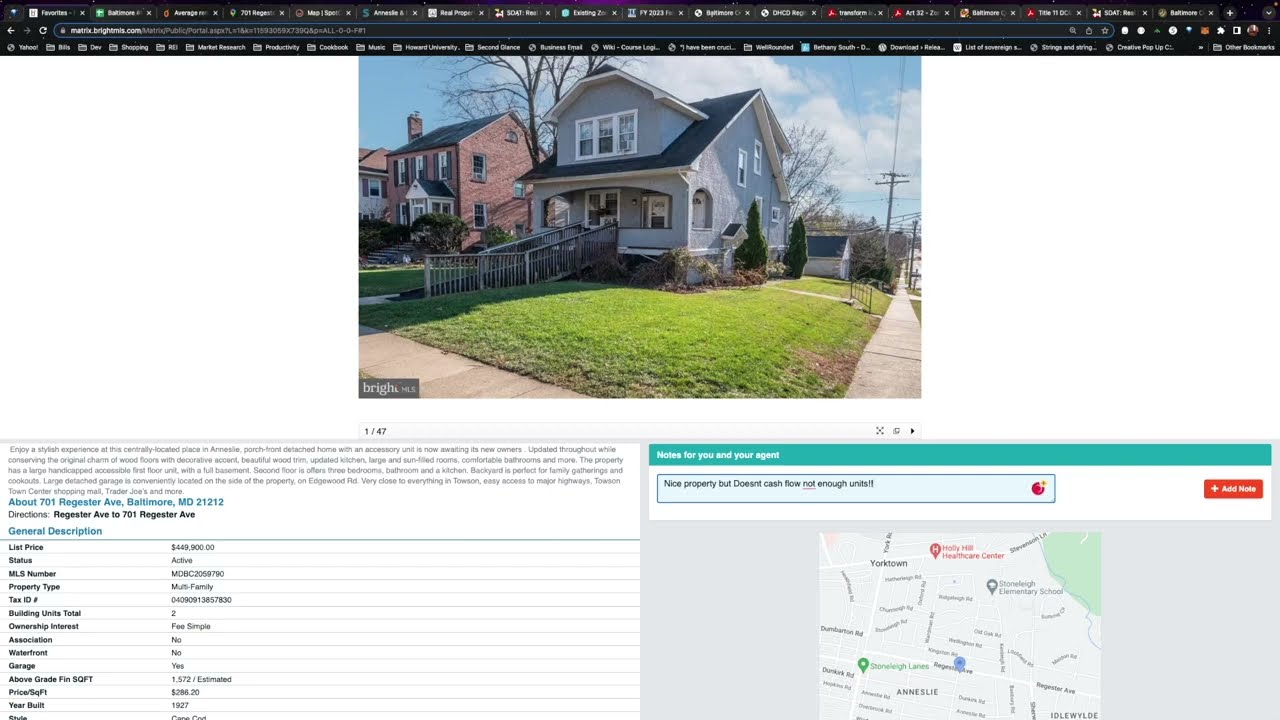Screen dimensions: 1280x720
Task: Click Stoneleigh Lanes green map marker
Action: pyautogui.click(x=863, y=665)
